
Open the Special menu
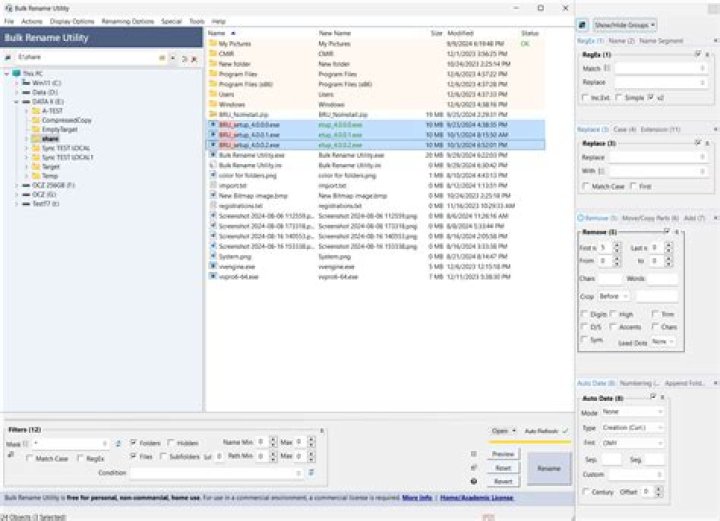171,22
